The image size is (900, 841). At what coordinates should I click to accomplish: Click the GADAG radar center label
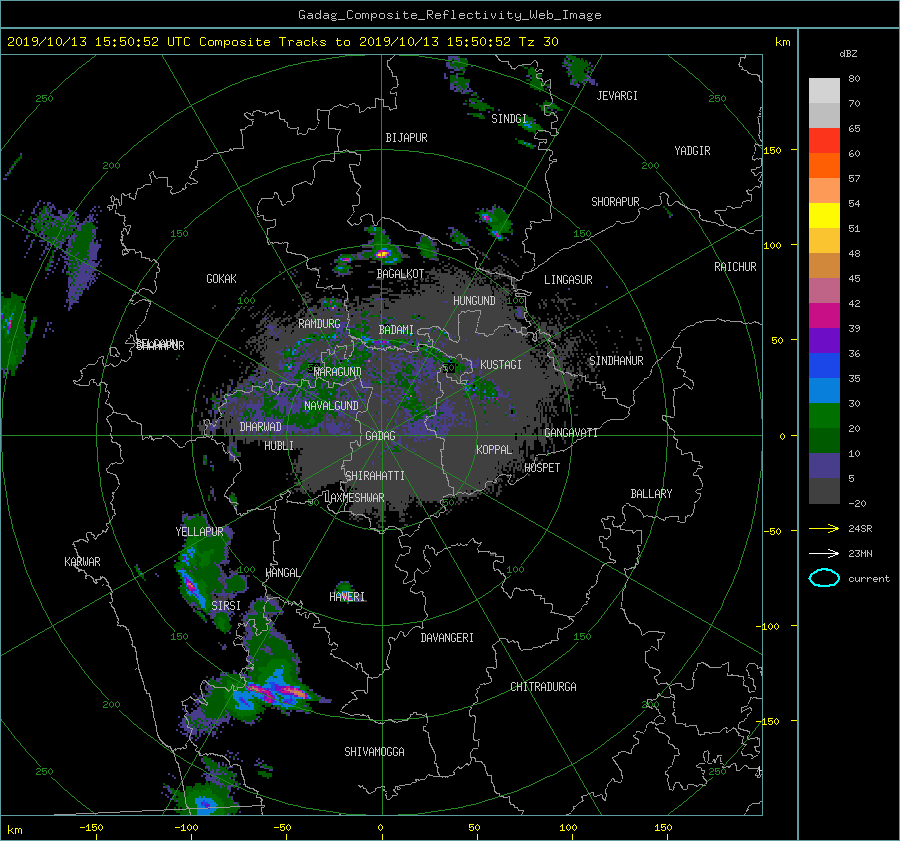point(381,436)
